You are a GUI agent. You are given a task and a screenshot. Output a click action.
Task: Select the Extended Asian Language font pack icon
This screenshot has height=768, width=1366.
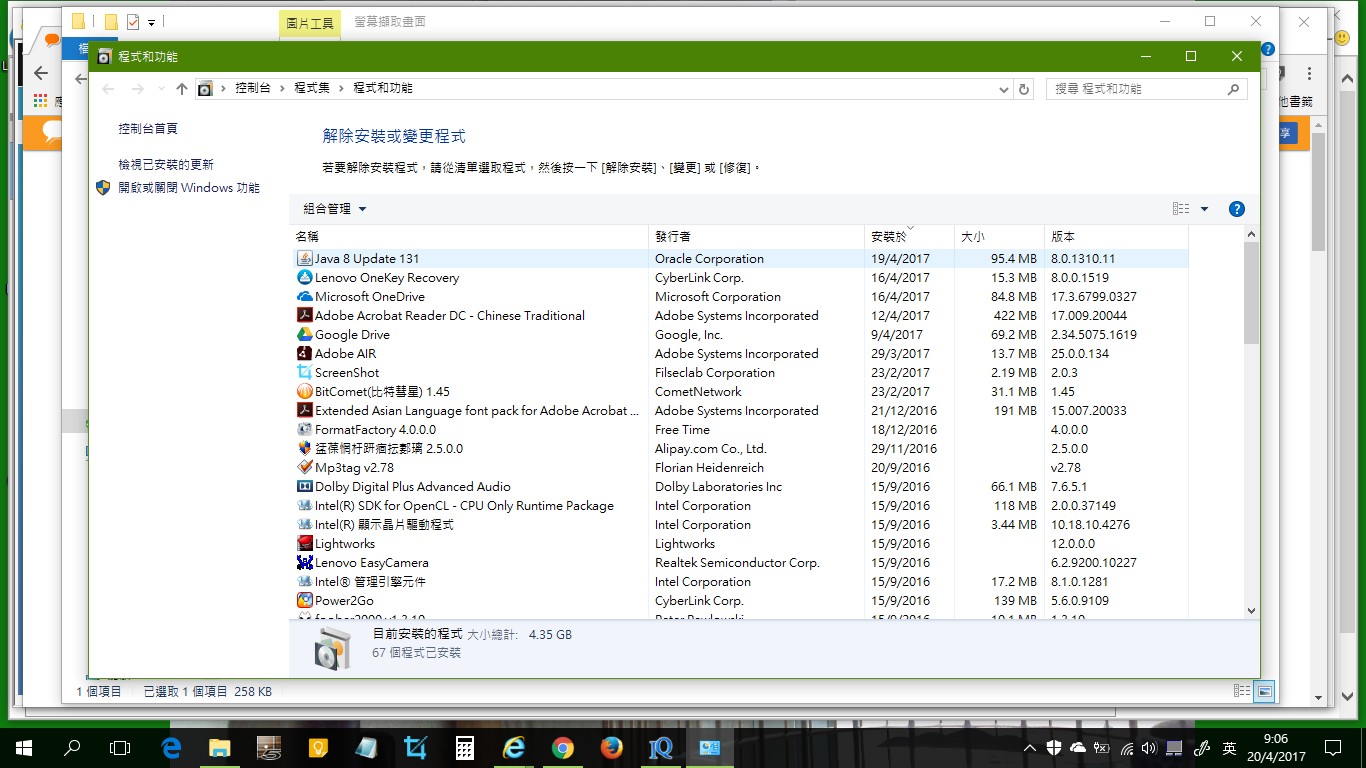305,411
